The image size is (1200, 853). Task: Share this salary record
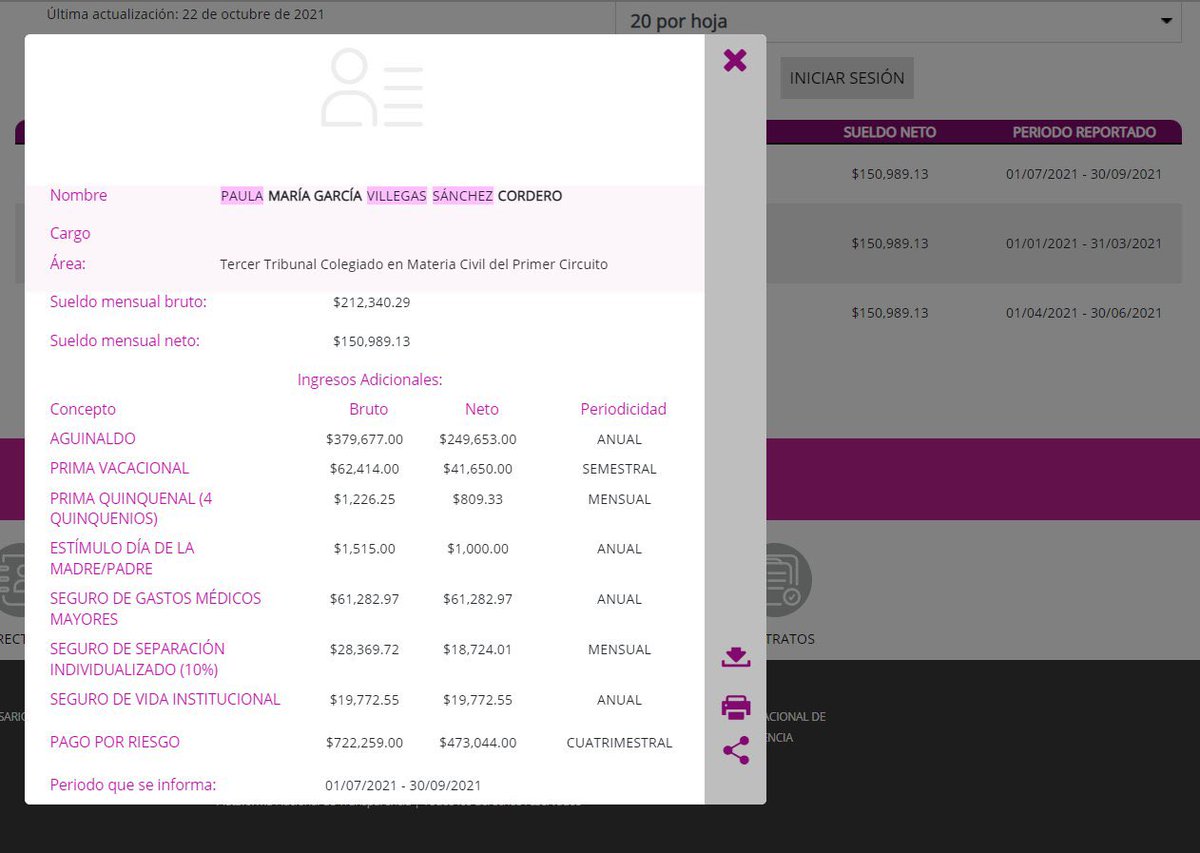pos(736,751)
